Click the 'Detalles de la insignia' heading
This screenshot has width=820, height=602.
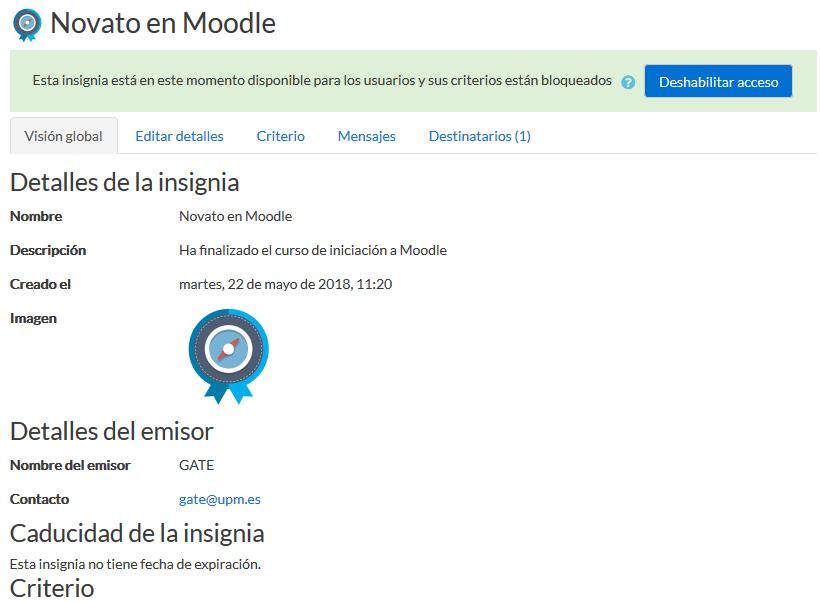(x=124, y=183)
